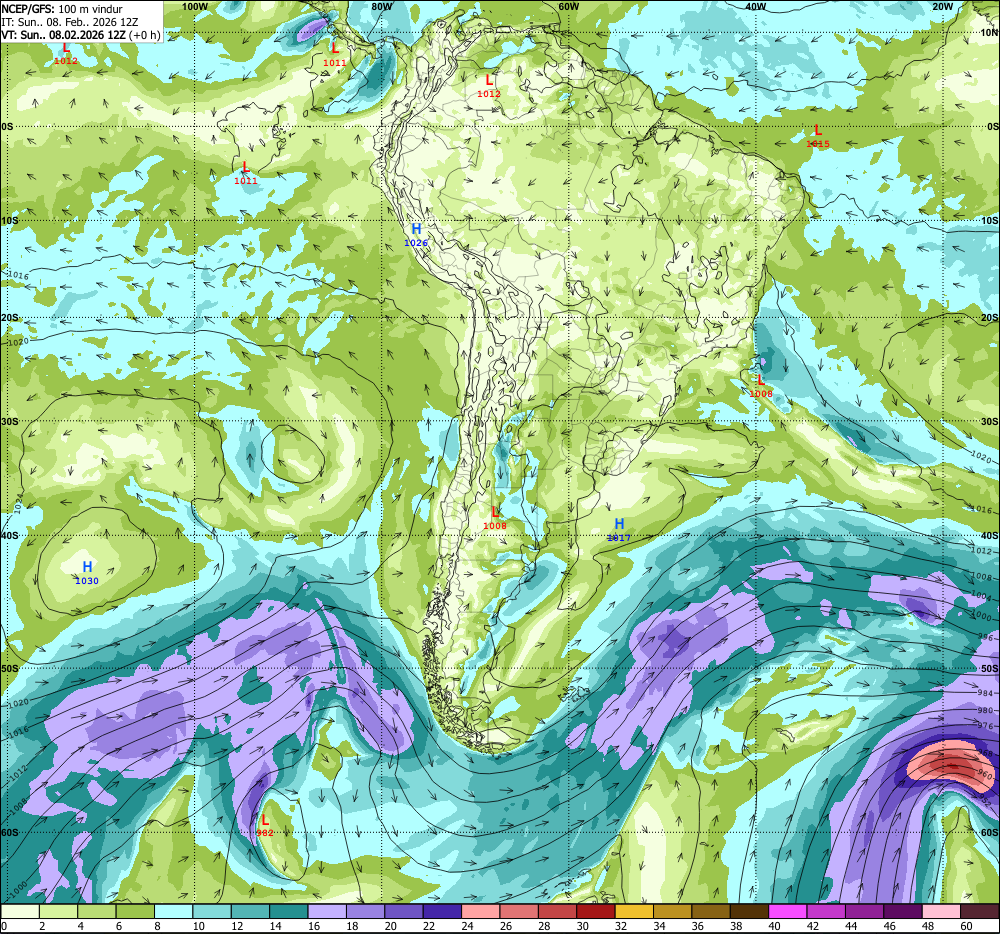
Task: Select the 22–24 dark blue legend swatch
Action: click(x=443, y=912)
